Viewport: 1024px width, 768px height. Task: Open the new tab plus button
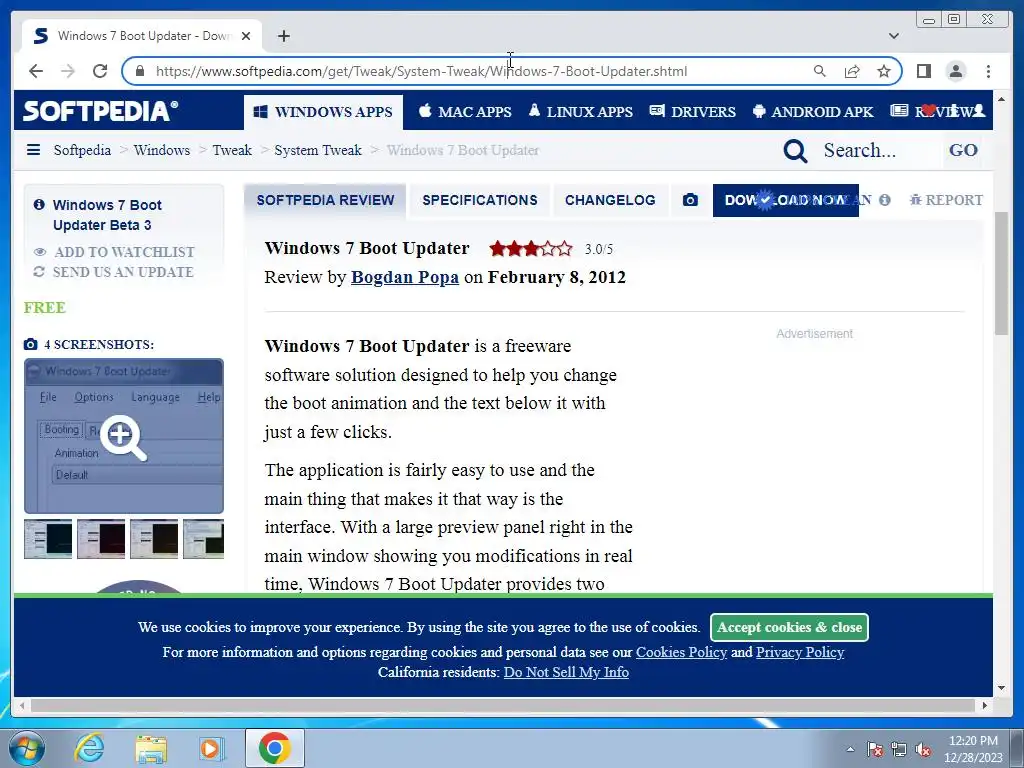coord(283,36)
